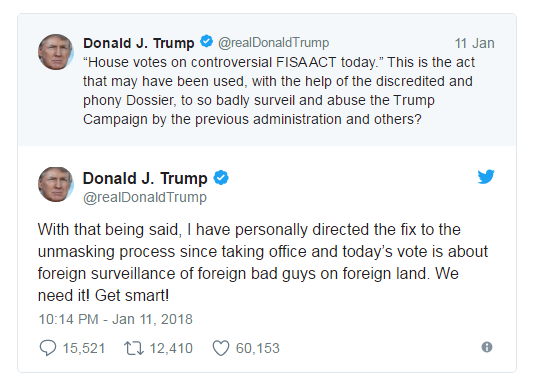Viewport: 534px width, 382px height.
Task: Open the tweet info circle icon
Action: pos(487,347)
